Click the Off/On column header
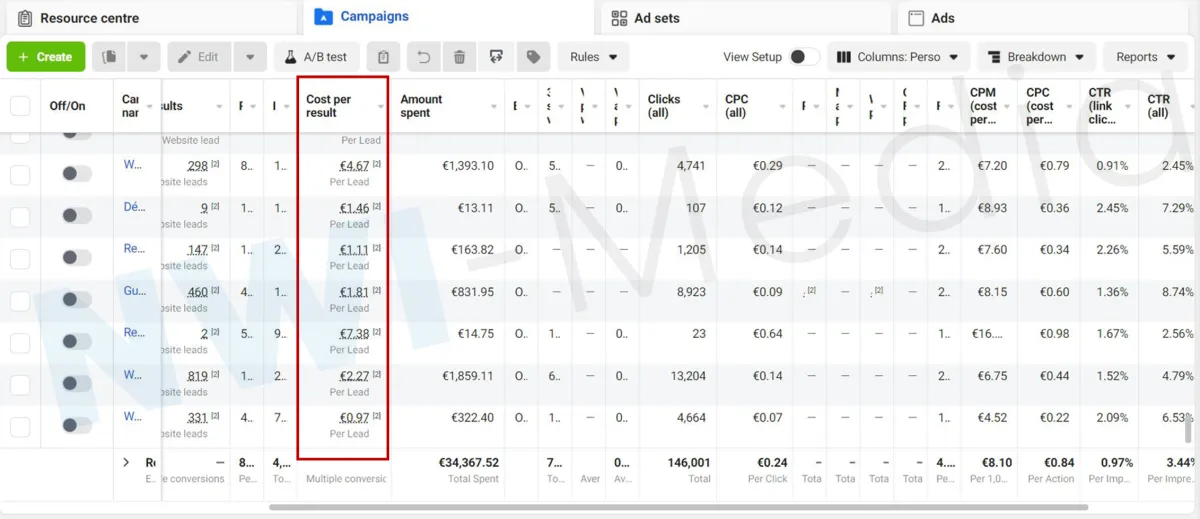Image resolution: width=1200 pixels, height=519 pixels. pos(68,106)
